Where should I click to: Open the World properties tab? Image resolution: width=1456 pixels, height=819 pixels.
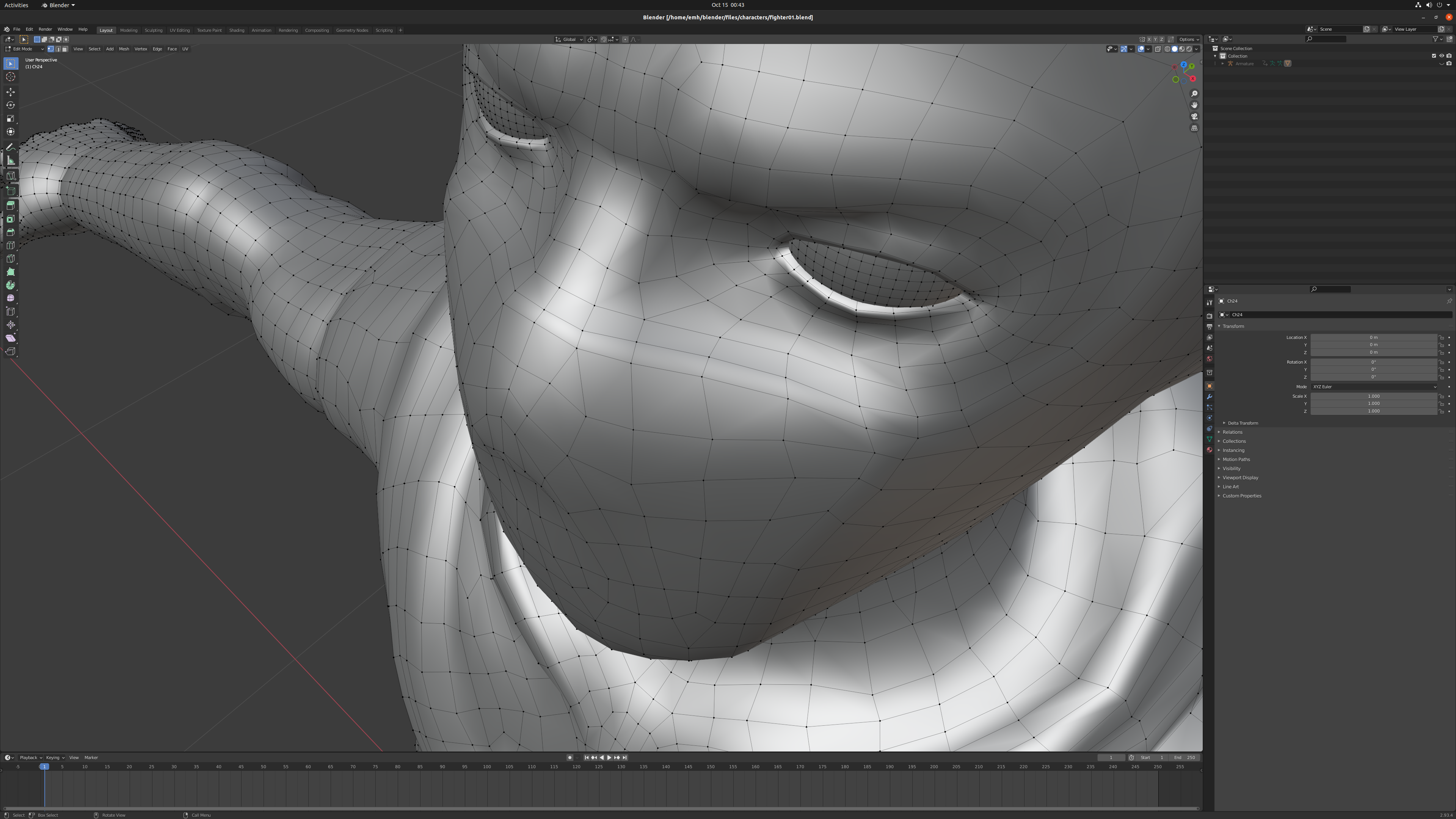pos(1209,359)
